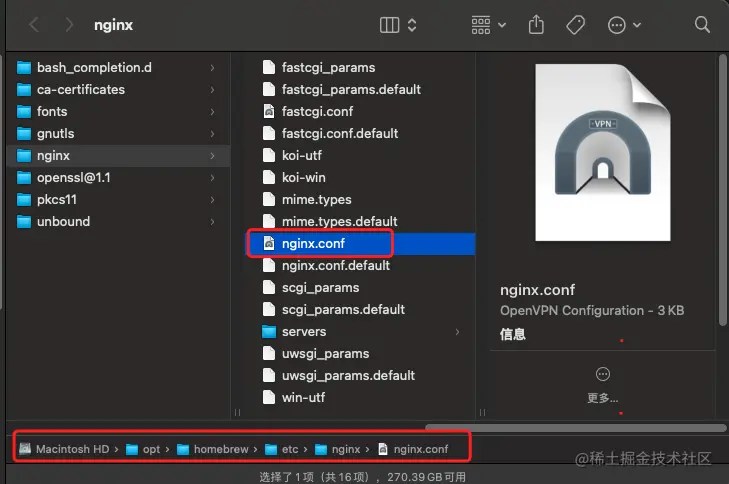The width and height of the screenshot is (729, 484).
Task: Click the Share toolbar icon
Action: click(536, 24)
